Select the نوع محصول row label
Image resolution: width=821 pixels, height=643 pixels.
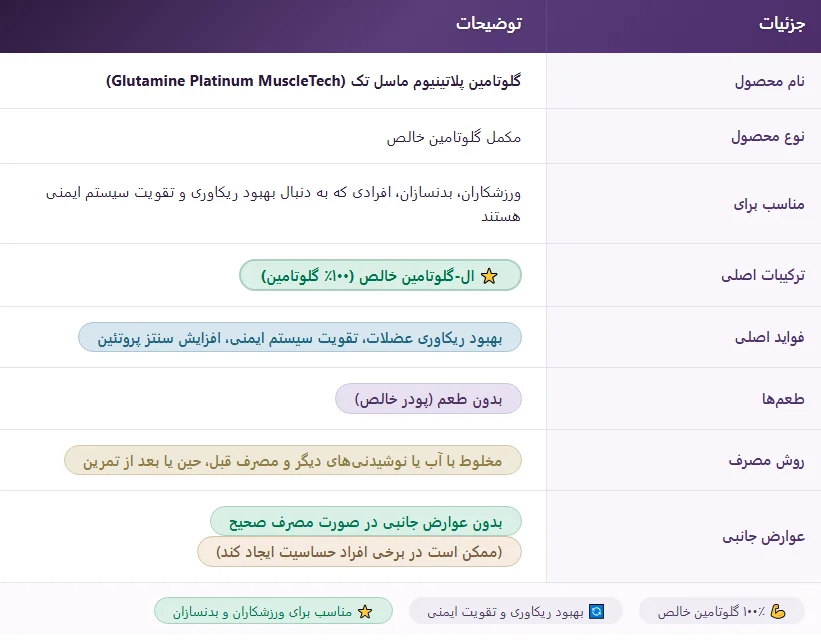768,137
